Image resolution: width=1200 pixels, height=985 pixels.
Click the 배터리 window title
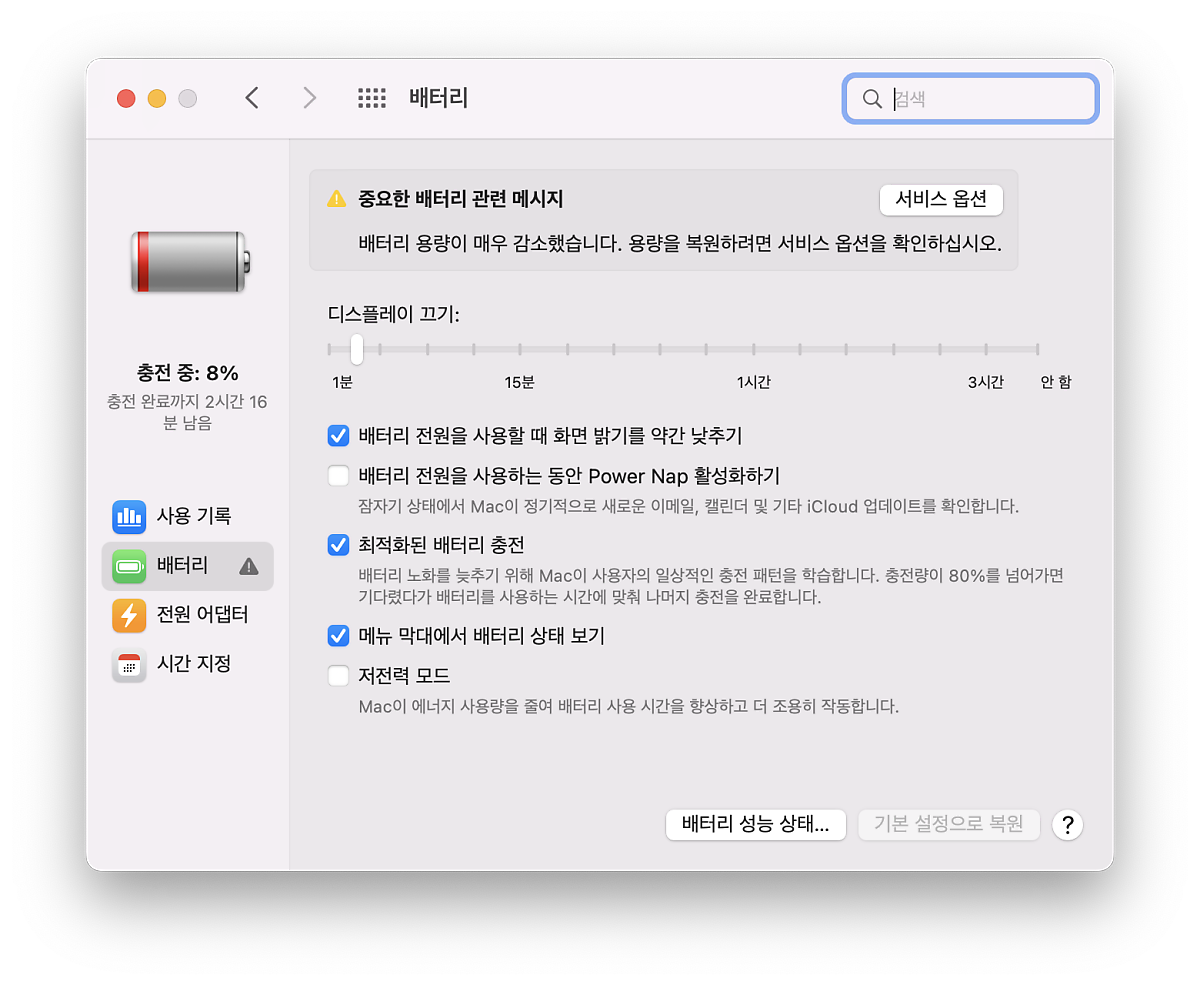[439, 98]
